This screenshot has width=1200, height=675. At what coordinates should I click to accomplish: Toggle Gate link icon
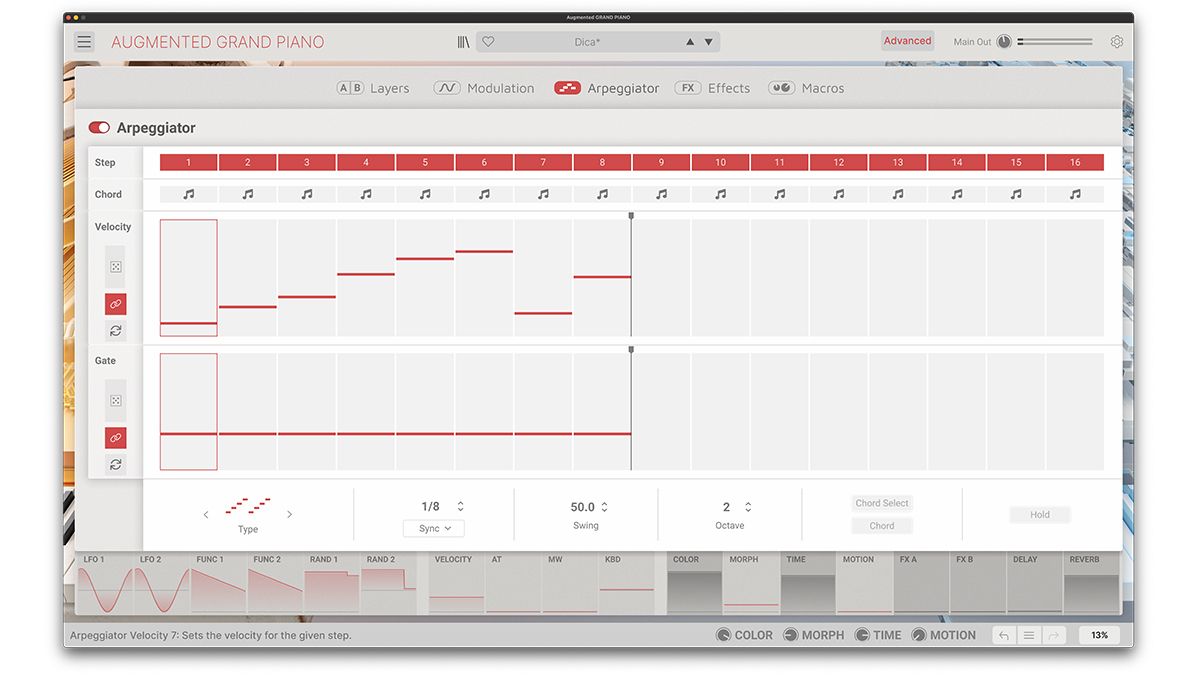click(x=116, y=438)
